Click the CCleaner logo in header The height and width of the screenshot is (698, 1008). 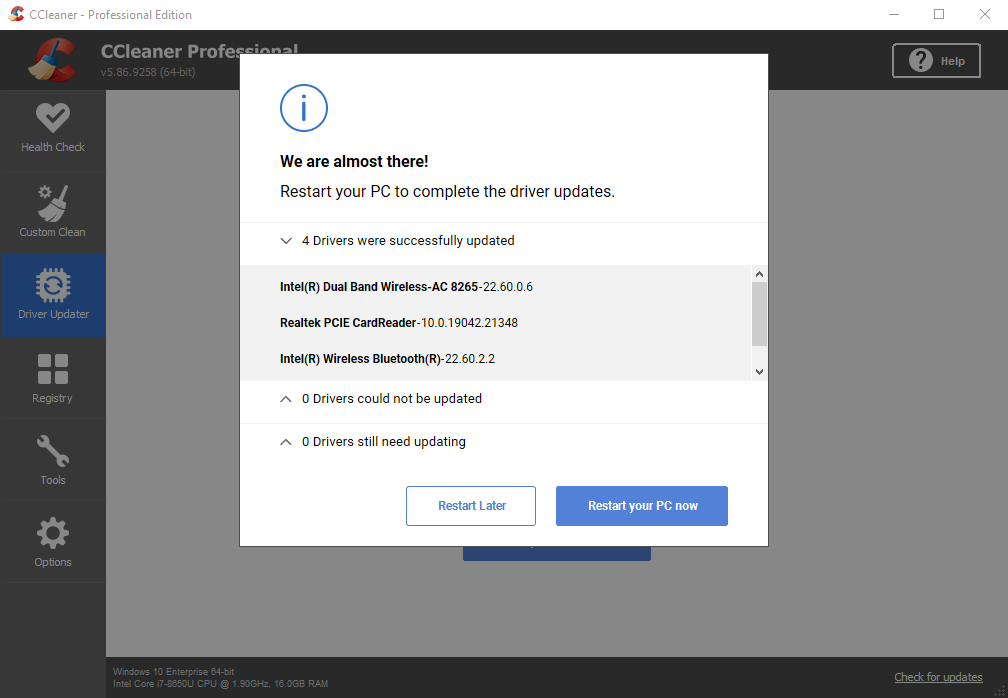52,60
